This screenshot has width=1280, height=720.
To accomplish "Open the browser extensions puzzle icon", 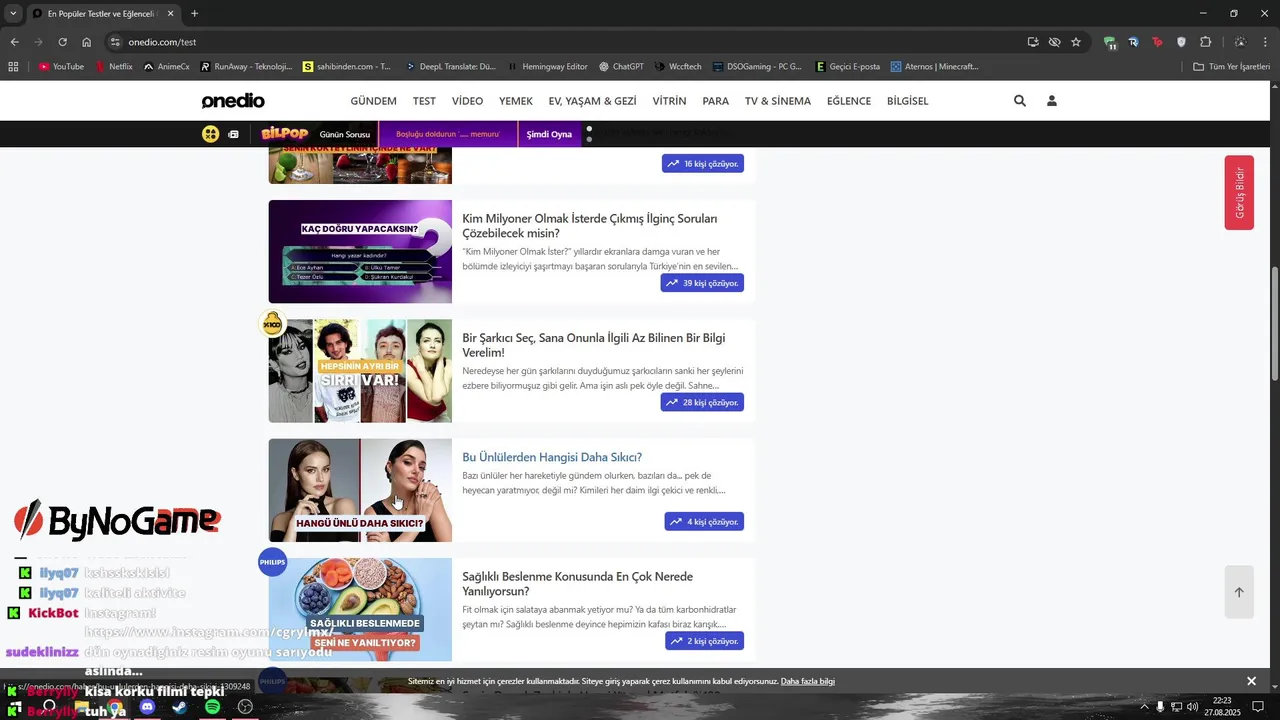I will (1205, 42).
